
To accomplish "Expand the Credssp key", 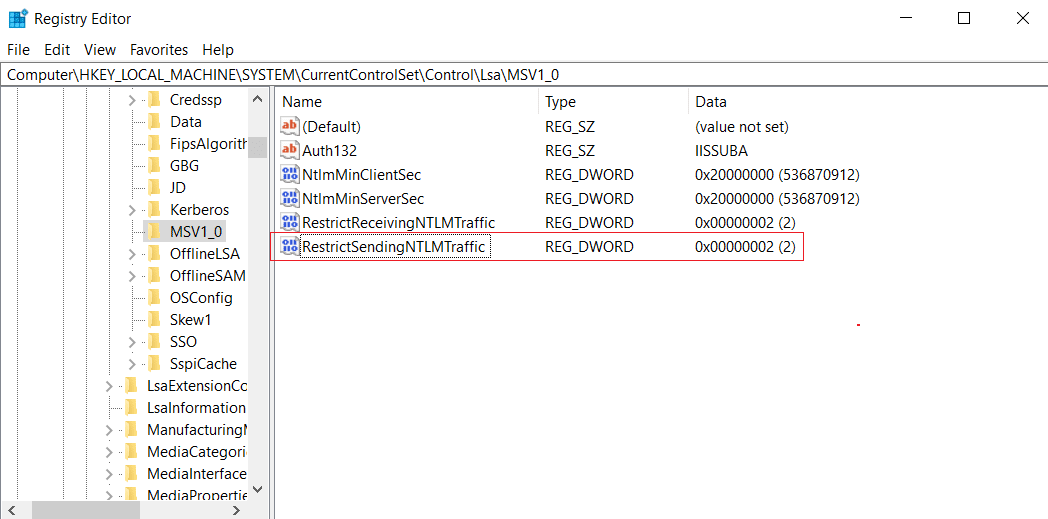I will [x=132, y=100].
